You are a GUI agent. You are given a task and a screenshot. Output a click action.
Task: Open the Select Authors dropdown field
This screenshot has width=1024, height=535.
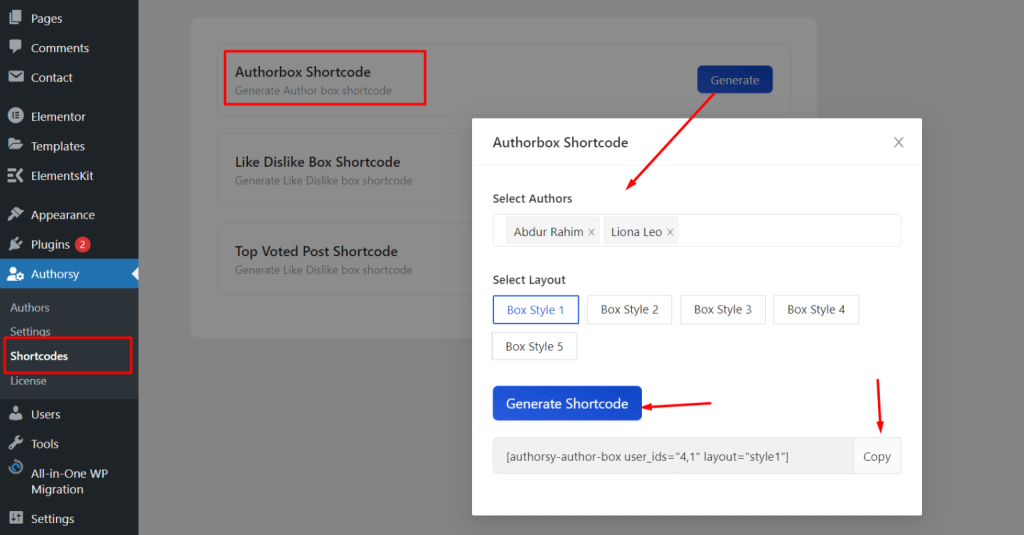click(x=790, y=231)
